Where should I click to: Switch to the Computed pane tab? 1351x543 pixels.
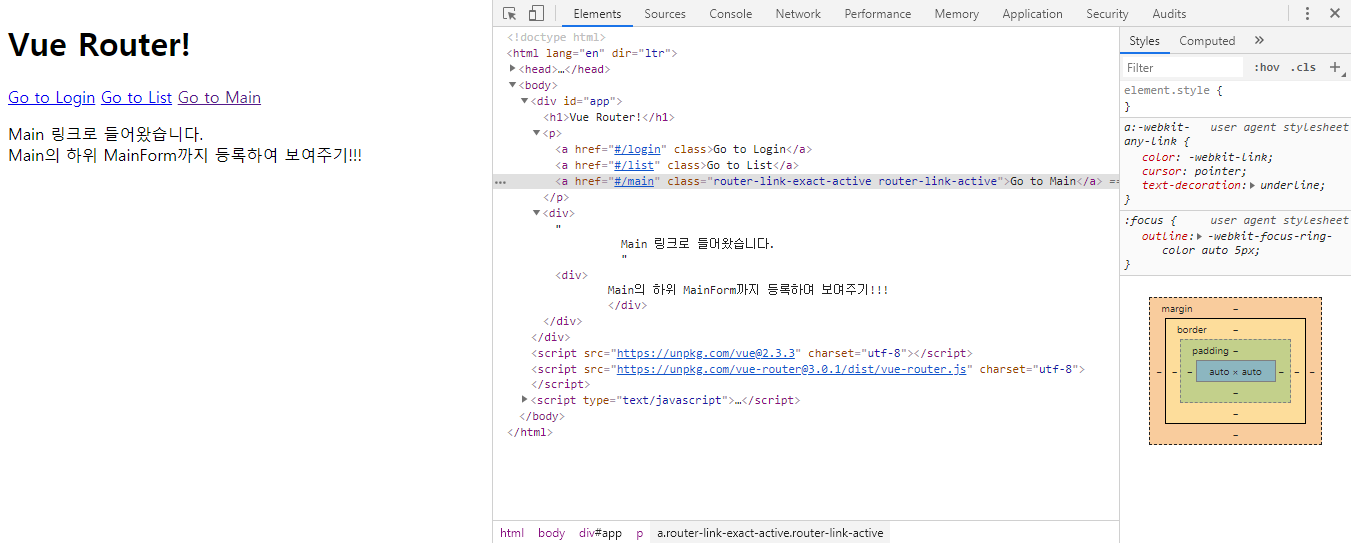[x=1207, y=41]
